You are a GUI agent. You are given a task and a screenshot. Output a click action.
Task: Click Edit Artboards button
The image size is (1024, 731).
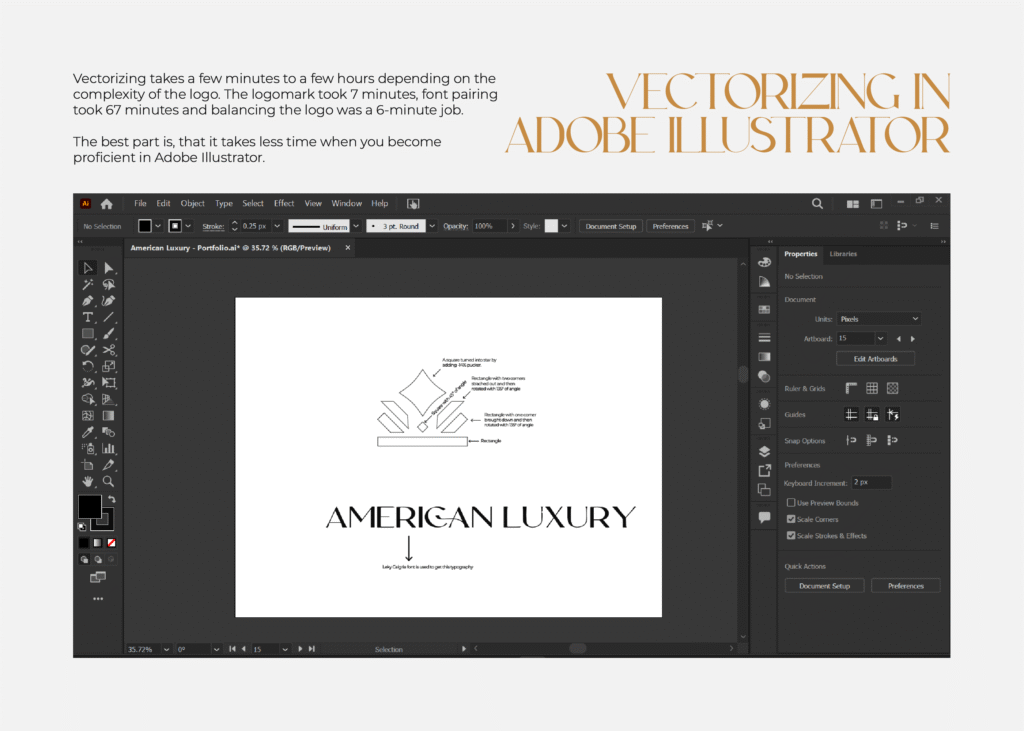point(875,359)
